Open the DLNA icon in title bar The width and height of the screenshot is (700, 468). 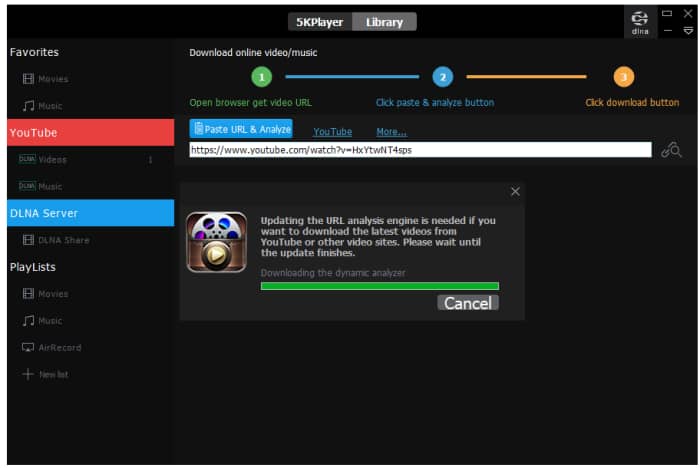640,22
